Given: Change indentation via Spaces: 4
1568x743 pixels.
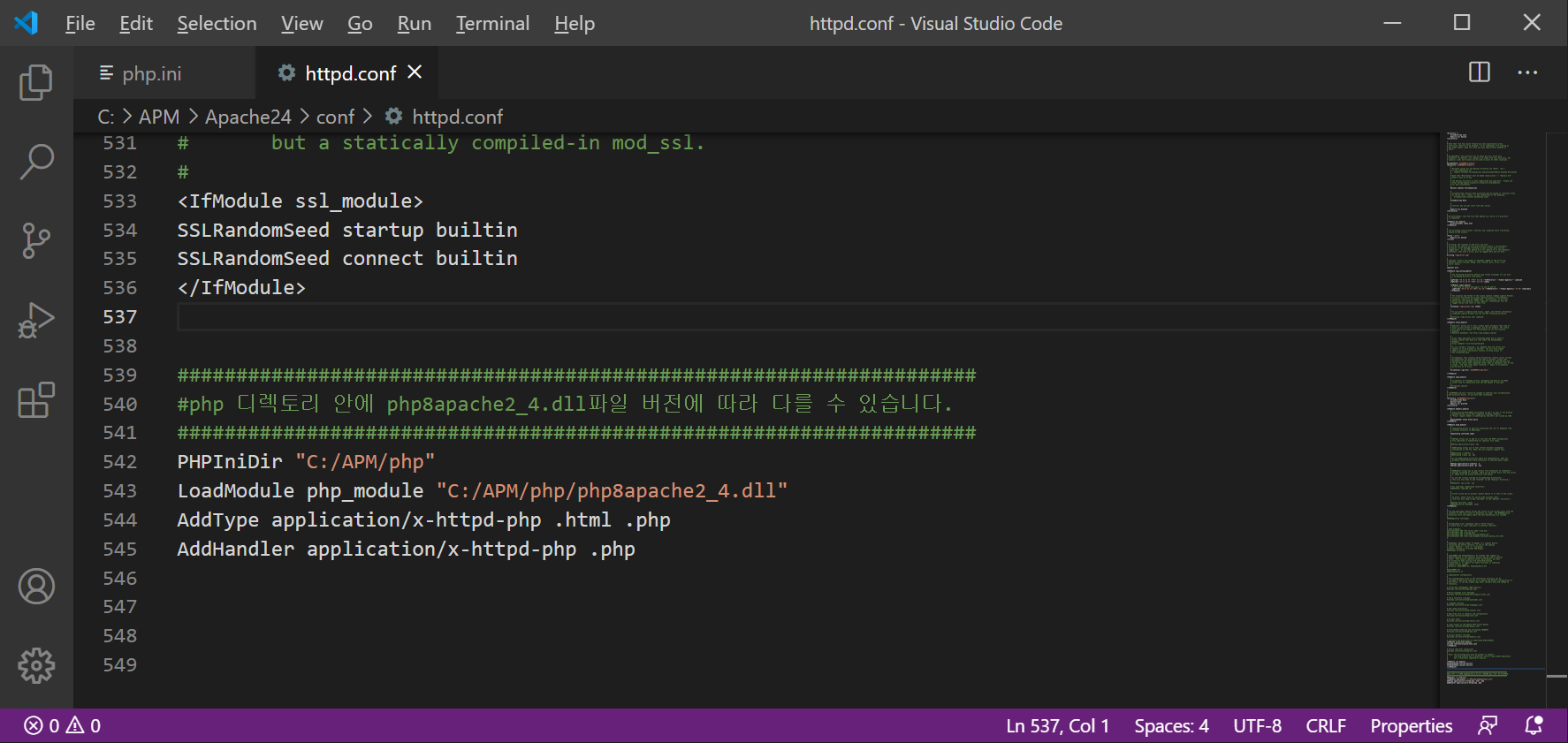Looking at the screenshot, I should tap(1171, 725).
